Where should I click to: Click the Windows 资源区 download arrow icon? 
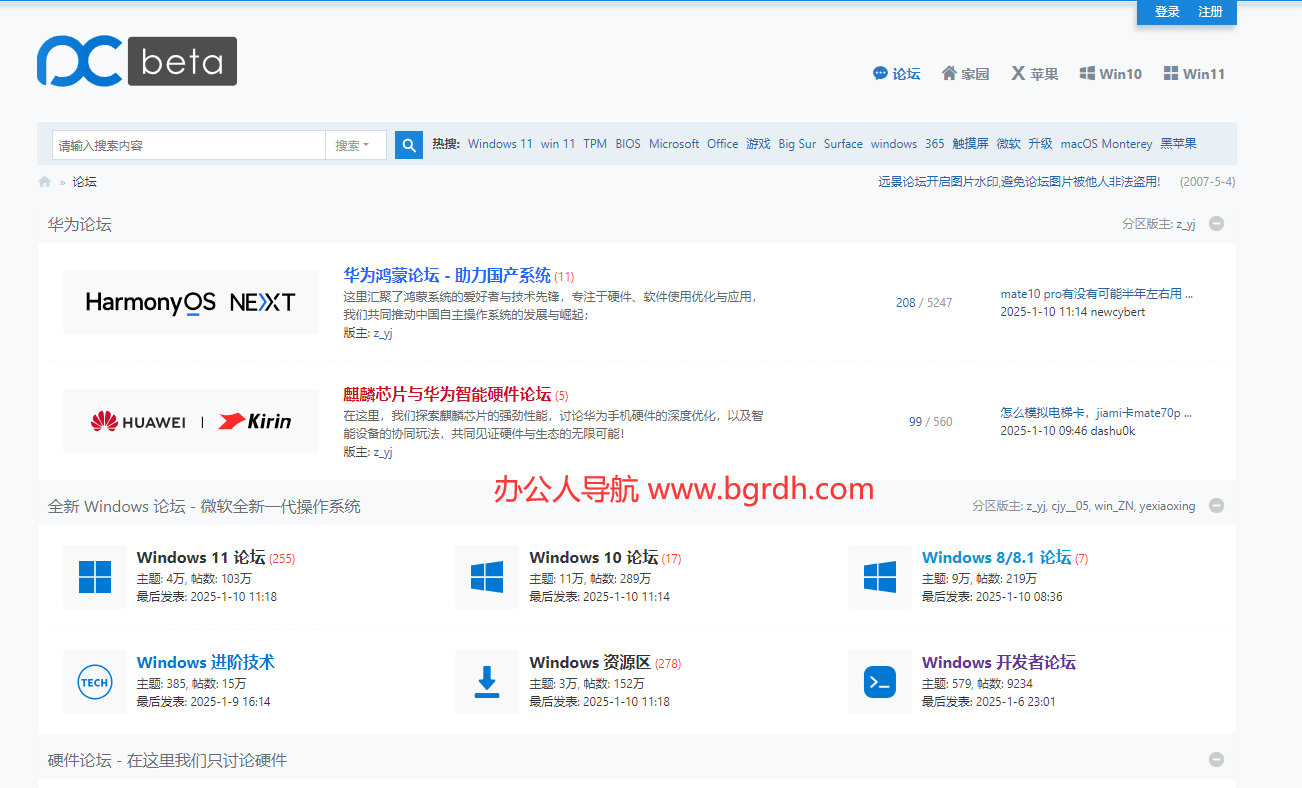(487, 682)
